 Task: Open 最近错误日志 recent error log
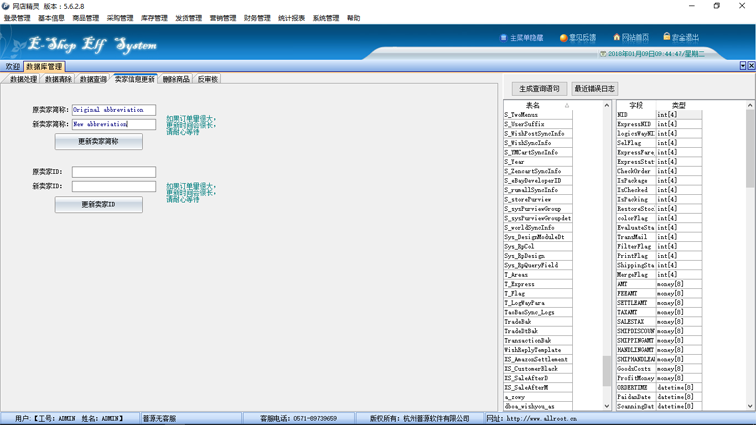pyautogui.click(x=594, y=89)
